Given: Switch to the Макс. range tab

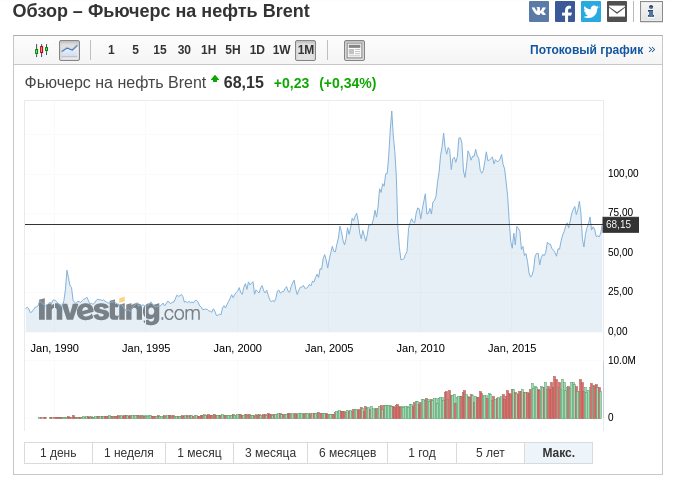Looking at the screenshot, I should pos(558,453).
